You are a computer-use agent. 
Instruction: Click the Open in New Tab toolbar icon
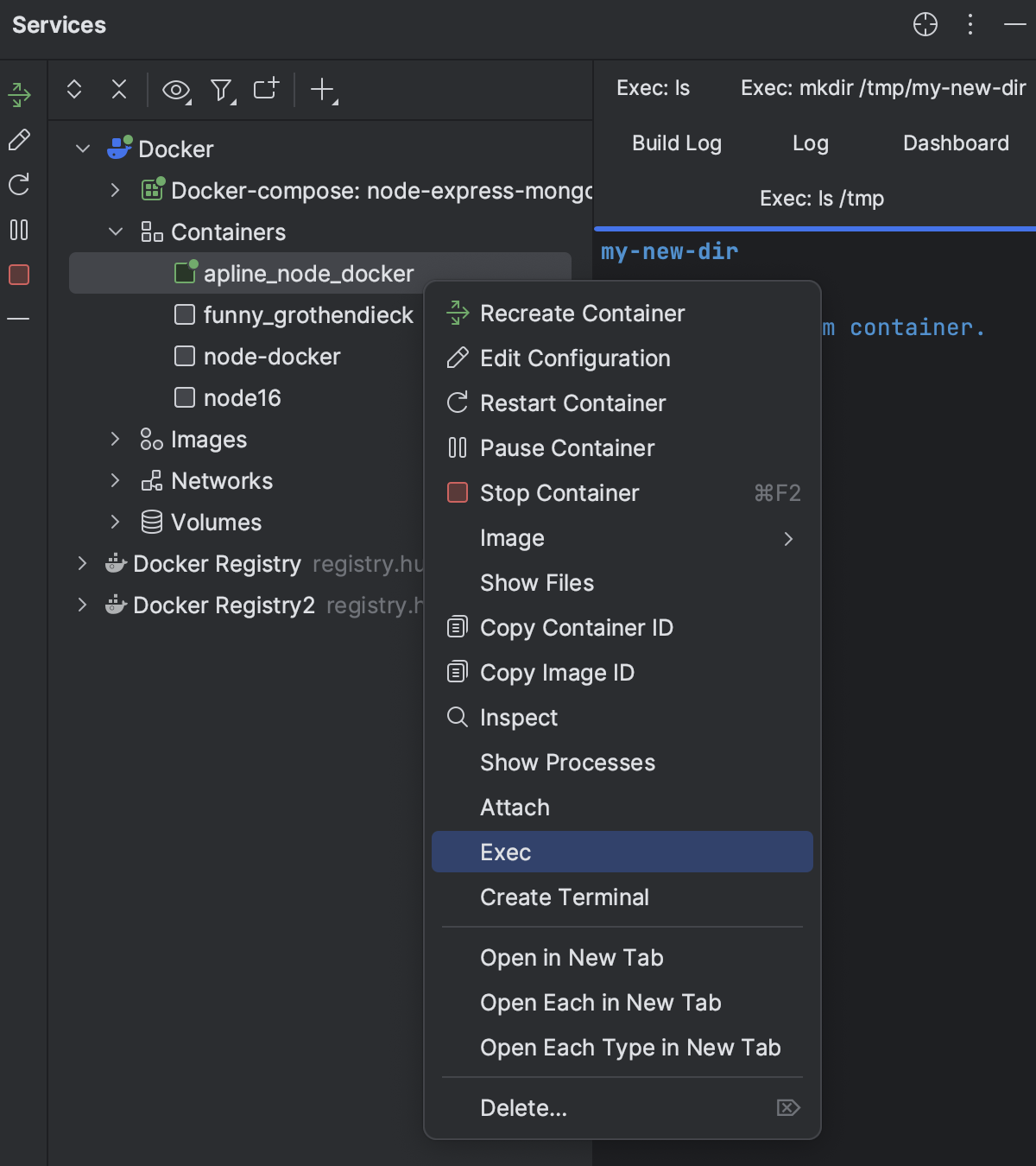pos(266,89)
